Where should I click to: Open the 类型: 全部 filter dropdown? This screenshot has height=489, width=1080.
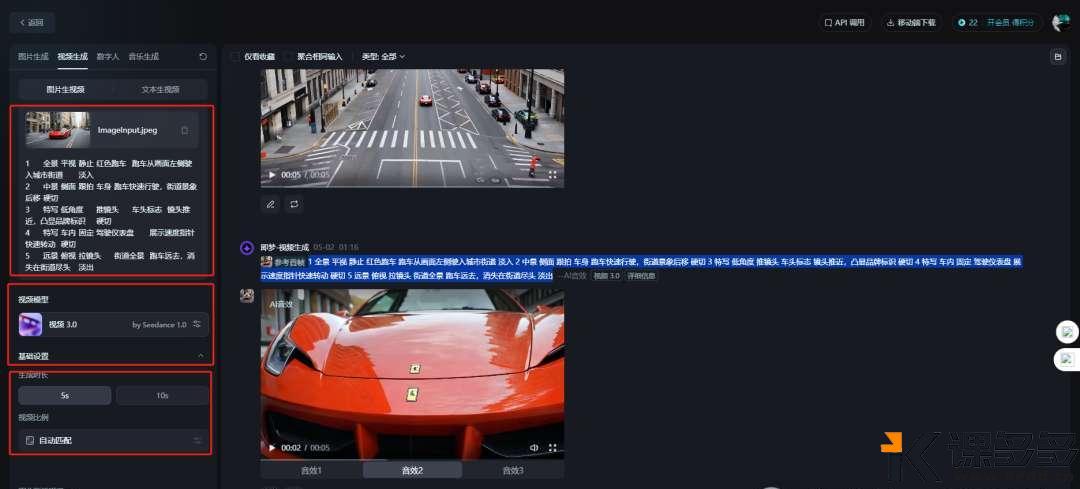[383, 56]
